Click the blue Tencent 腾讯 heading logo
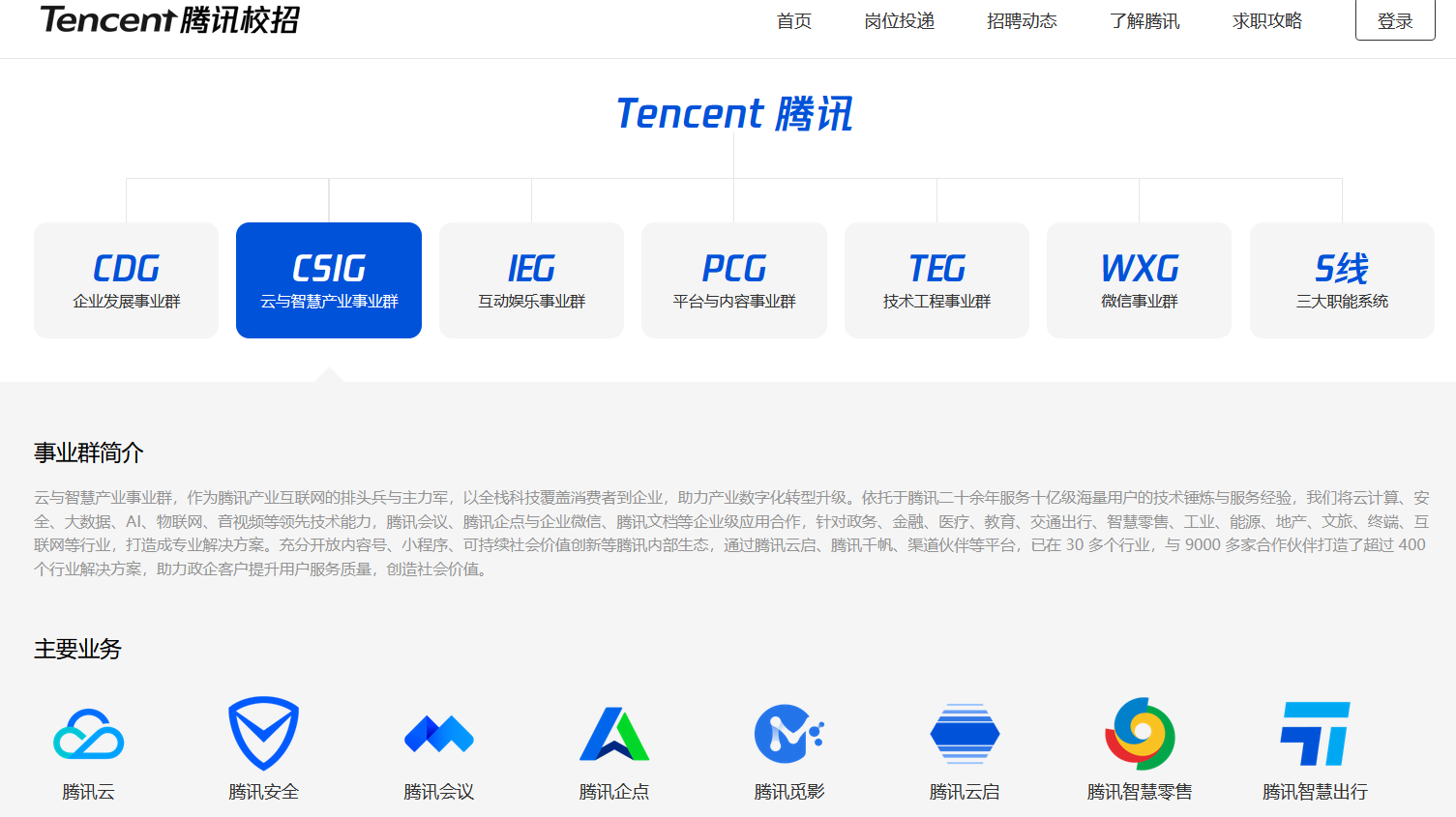1456x817 pixels. (734, 114)
